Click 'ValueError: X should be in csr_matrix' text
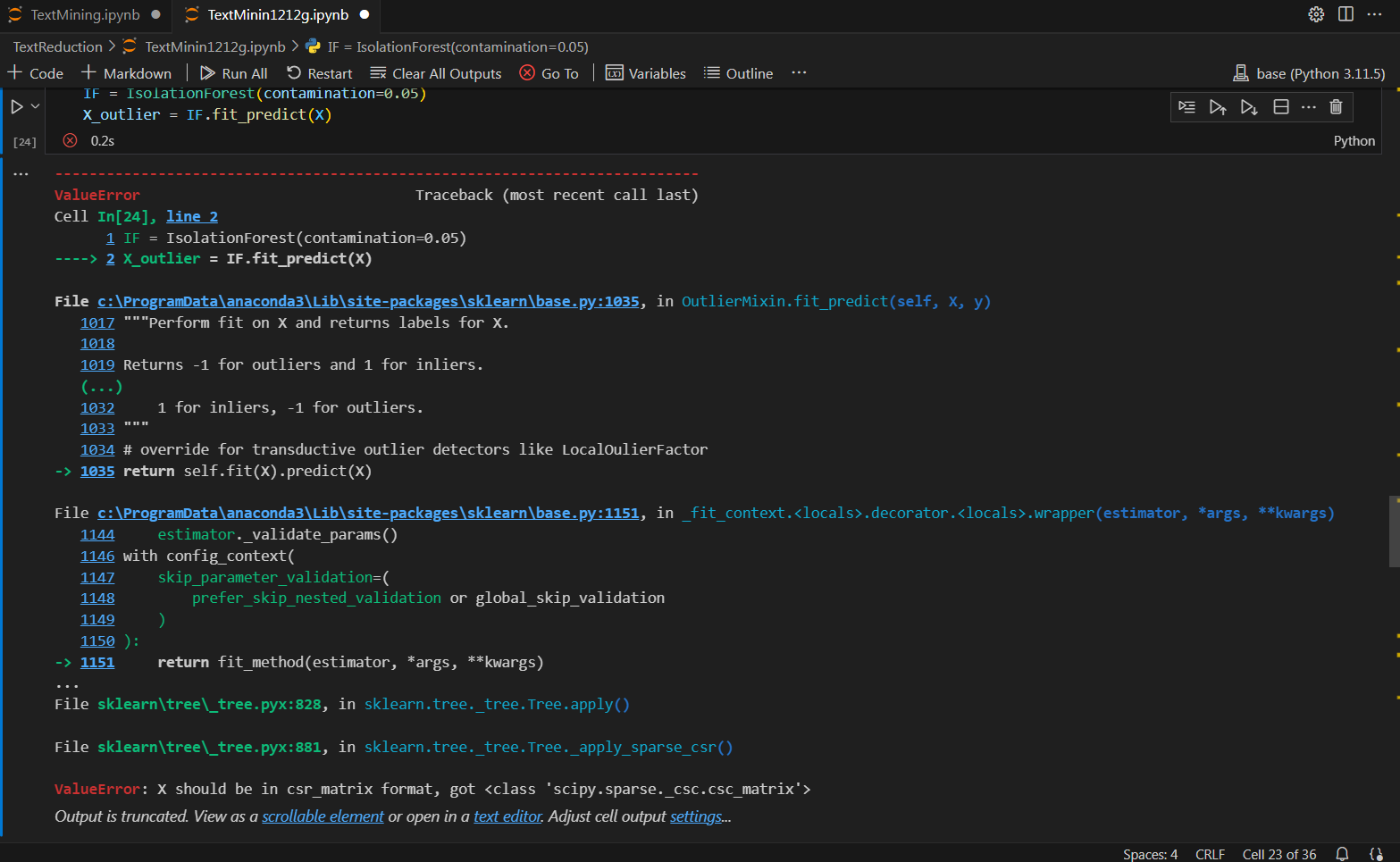The height and width of the screenshot is (862, 1400). pos(432,789)
